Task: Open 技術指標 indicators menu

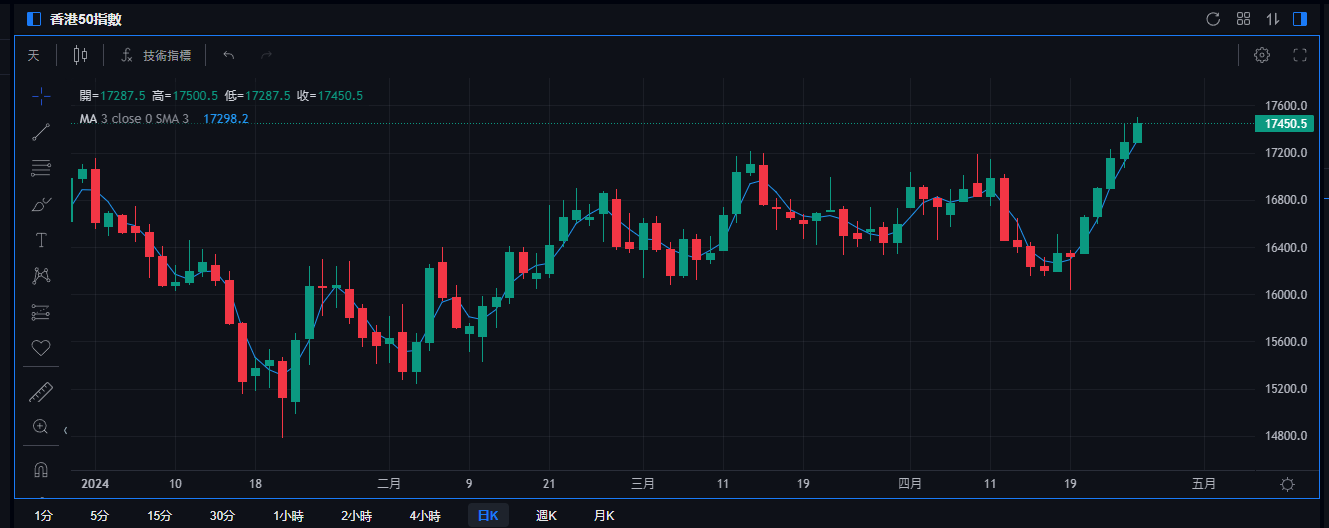Action: pos(155,56)
